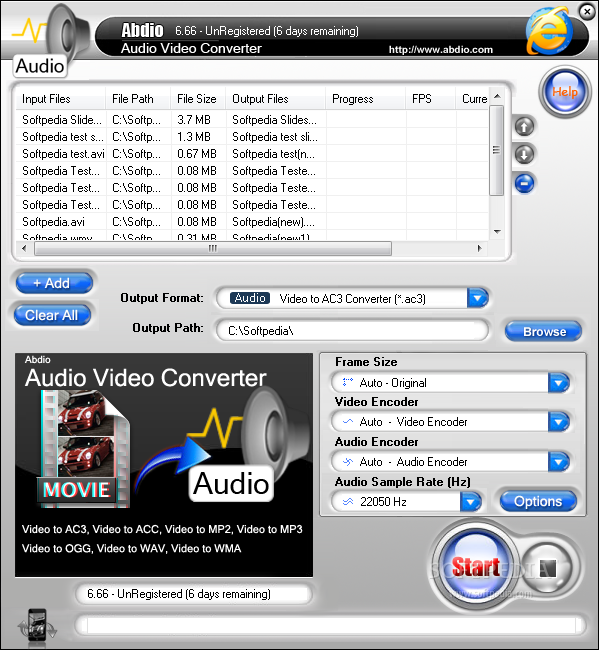Click the file list scroll down arrow
This screenshot has height=650, width=599.
497,232
